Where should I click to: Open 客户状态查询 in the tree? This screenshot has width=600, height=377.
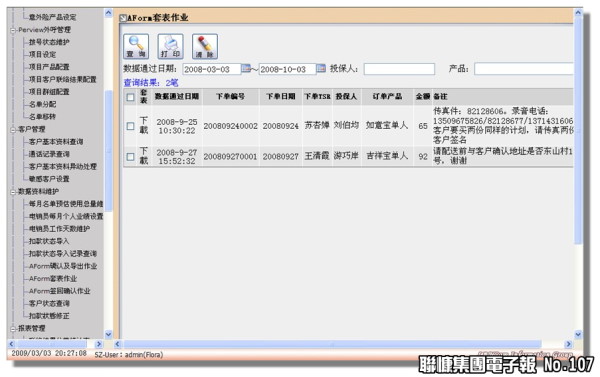tap(49, 303)
